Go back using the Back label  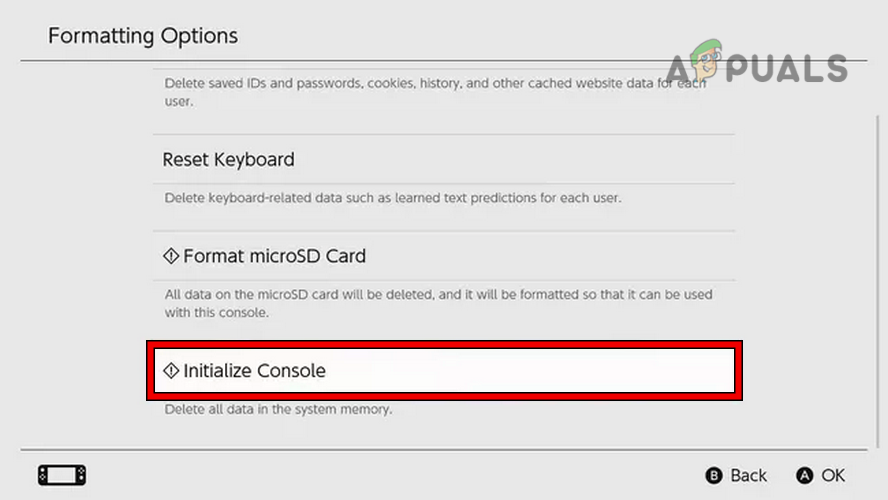click(748, 475)
